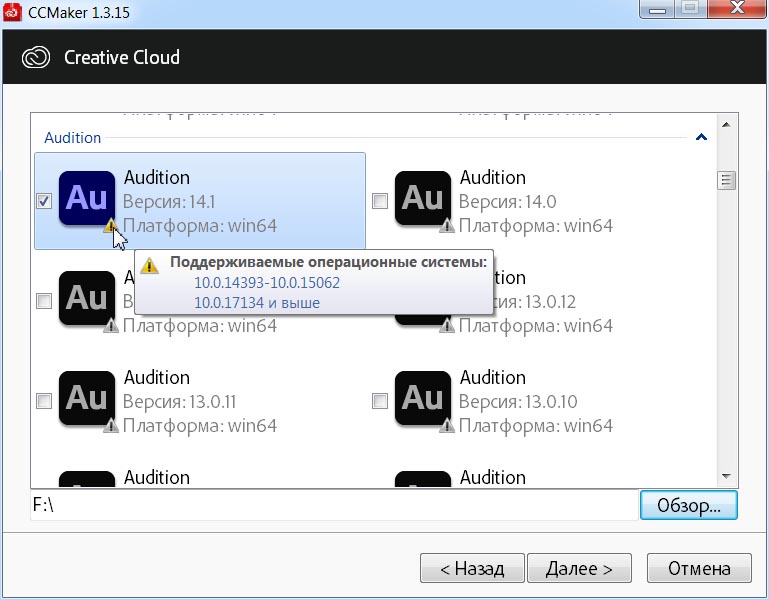Click the warning triangle on Audition 14.0
The width and height of the screenshot is (769, 600).
point(447,226)
